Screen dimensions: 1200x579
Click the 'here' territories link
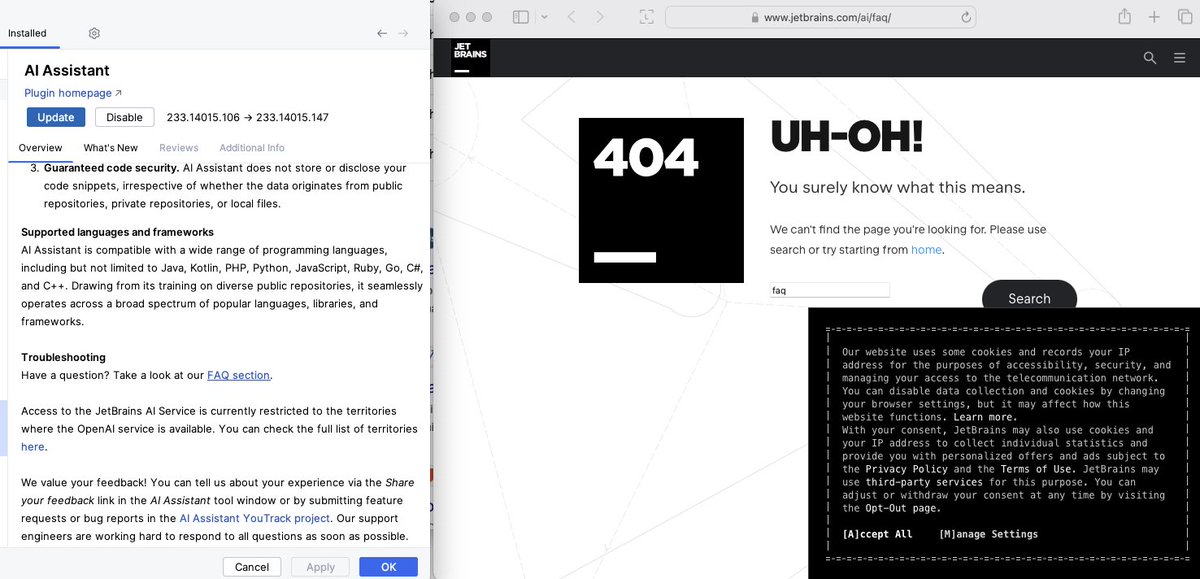click(33, 447)
